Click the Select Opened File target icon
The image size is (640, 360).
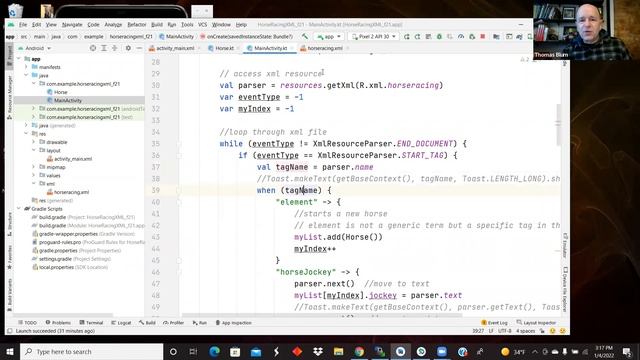click(x=93, y=48)
